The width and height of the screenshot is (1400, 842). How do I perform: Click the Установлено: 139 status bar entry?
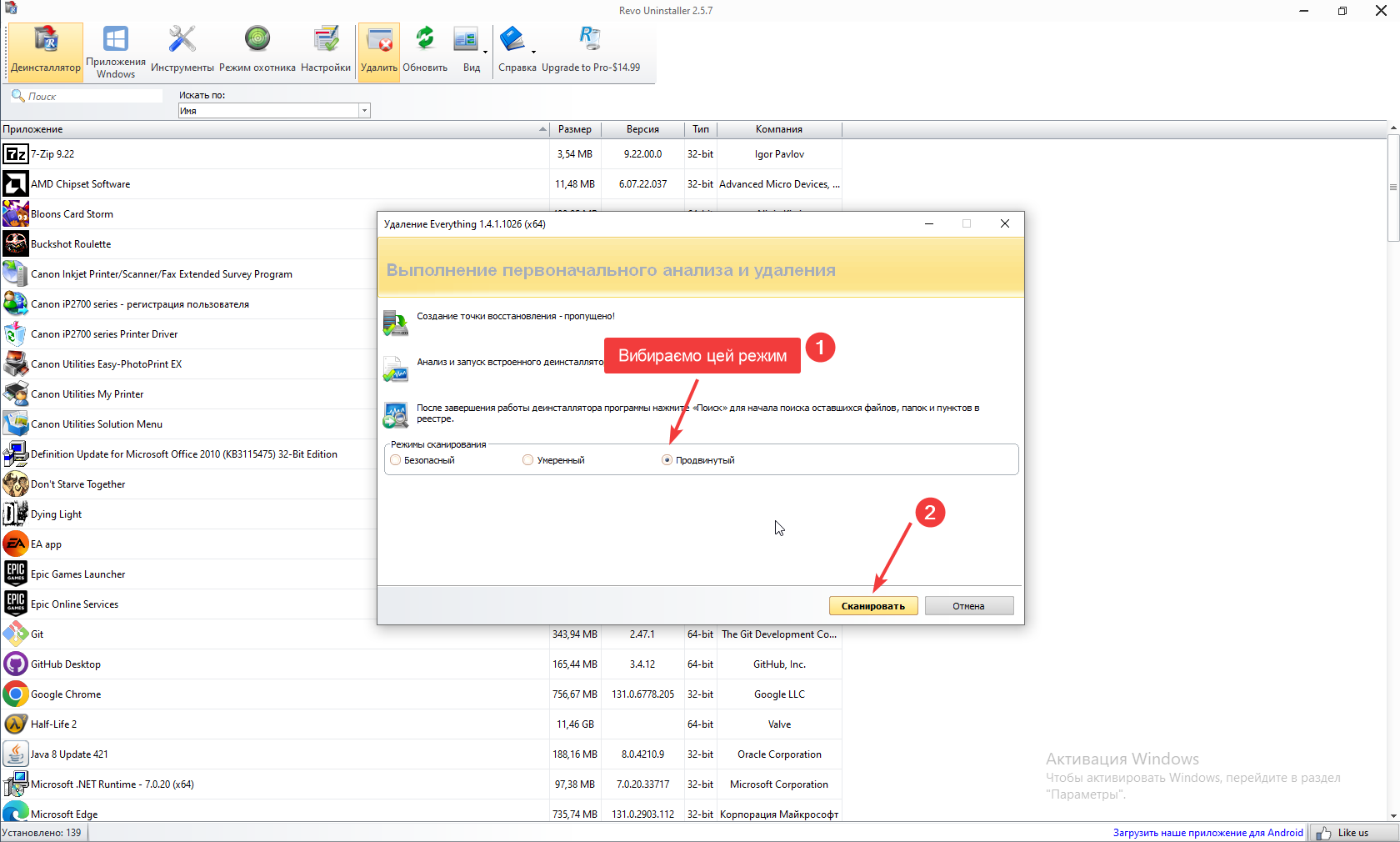[x=42, y=833]
